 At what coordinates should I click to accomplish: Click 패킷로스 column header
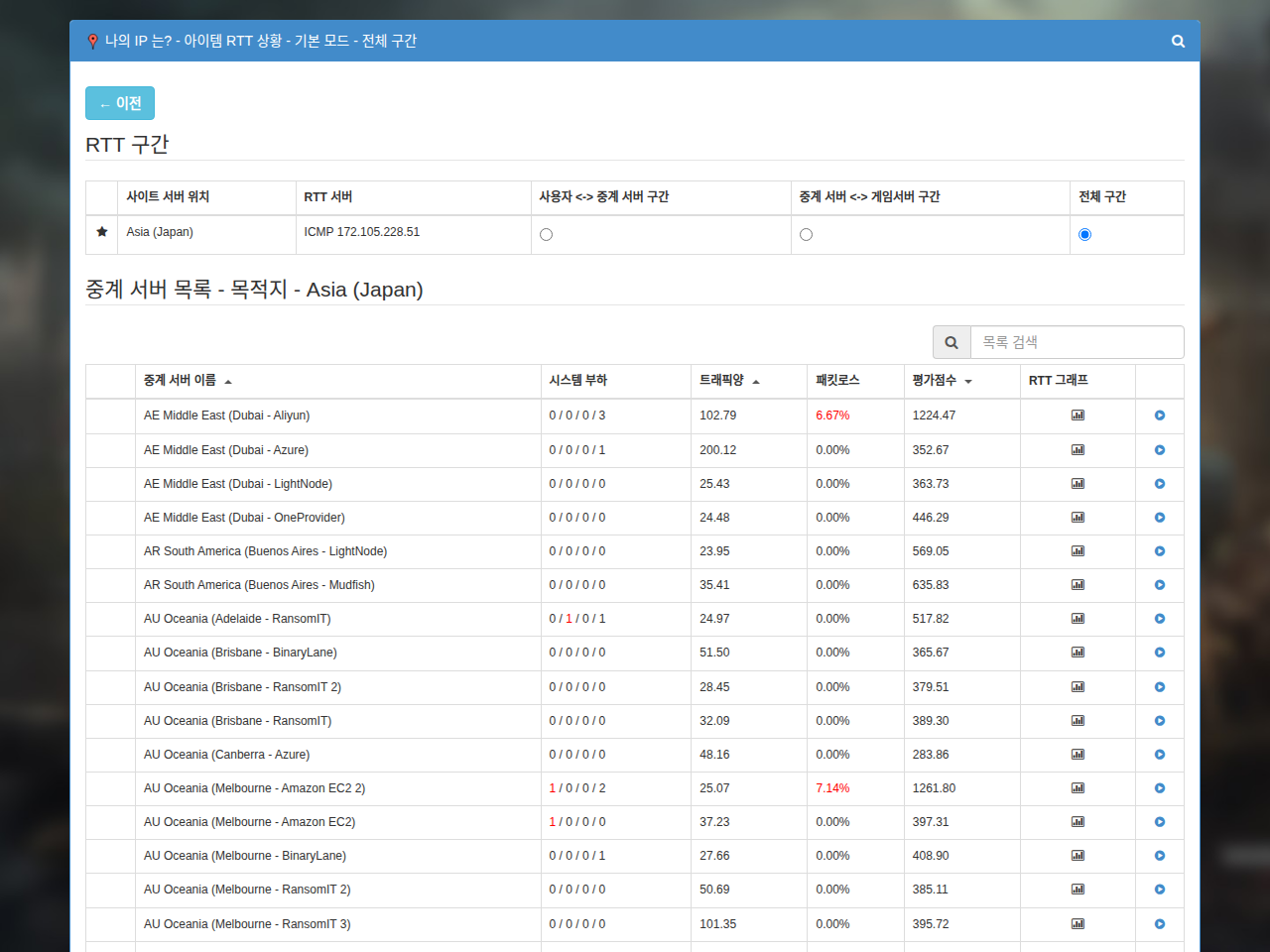point(837,381)
